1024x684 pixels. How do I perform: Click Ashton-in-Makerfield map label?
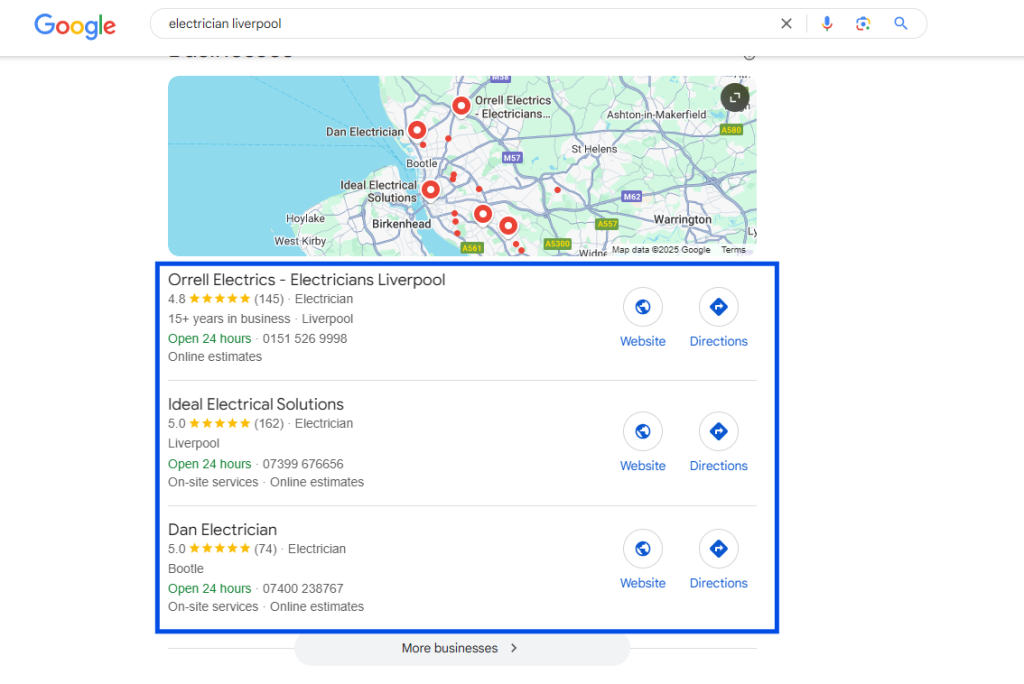point(656,114)
